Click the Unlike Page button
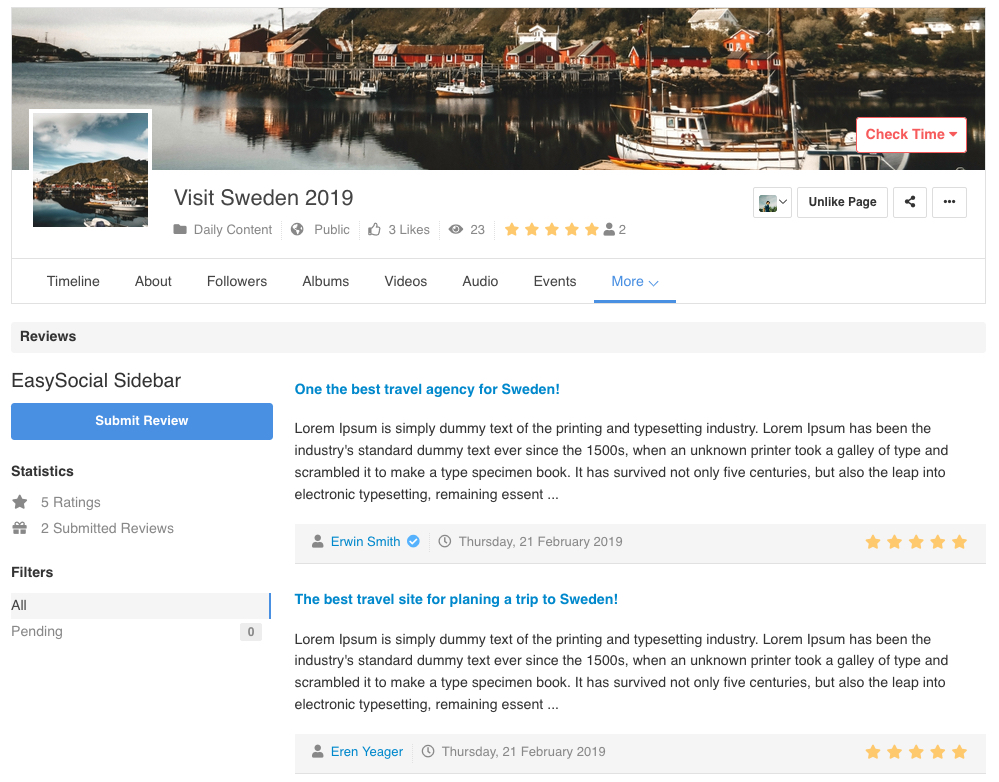Viewport: 999px width, 782px height. [842, 202]
